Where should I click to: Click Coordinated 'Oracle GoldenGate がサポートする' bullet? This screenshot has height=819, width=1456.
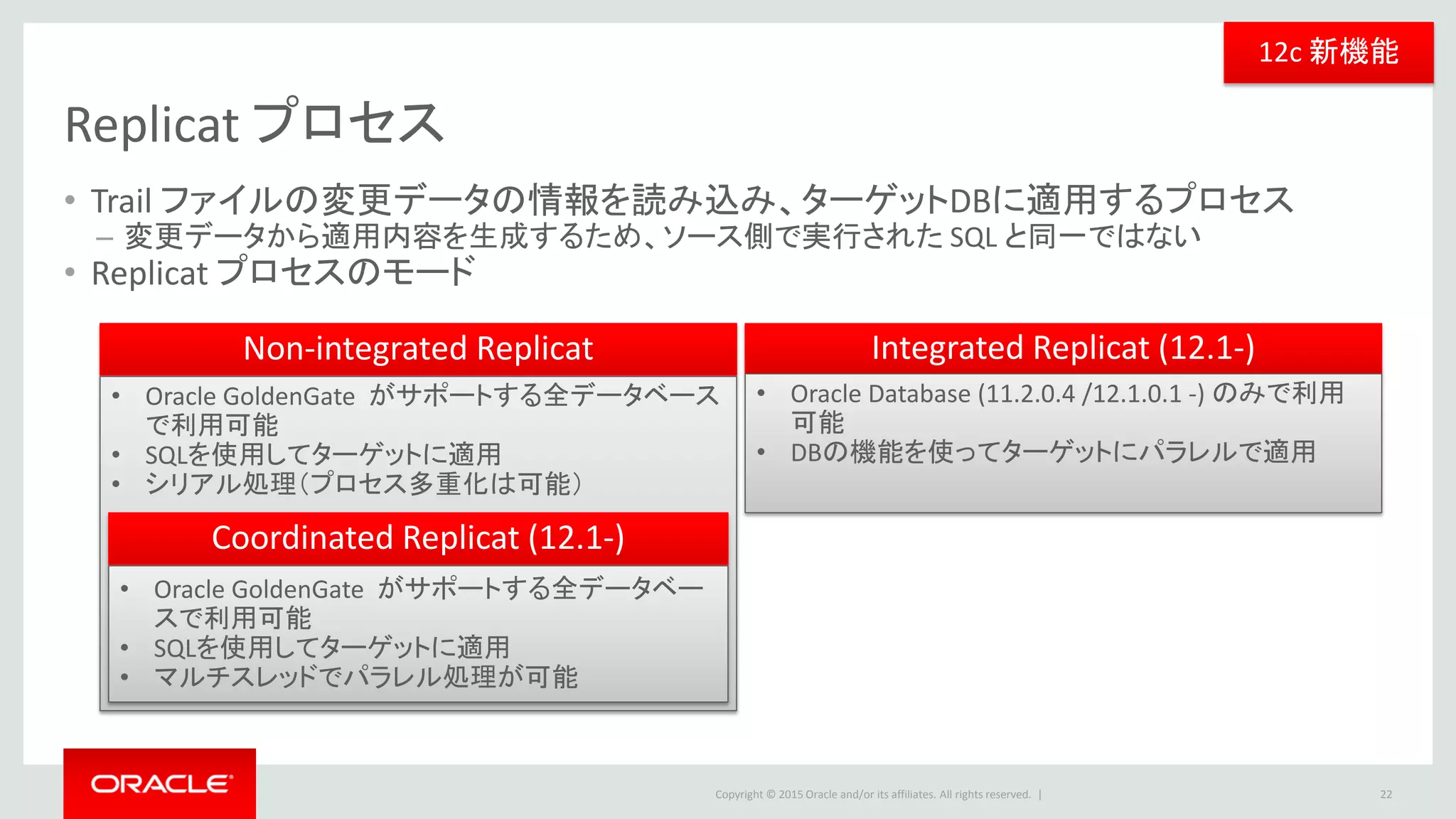[429, 603]
